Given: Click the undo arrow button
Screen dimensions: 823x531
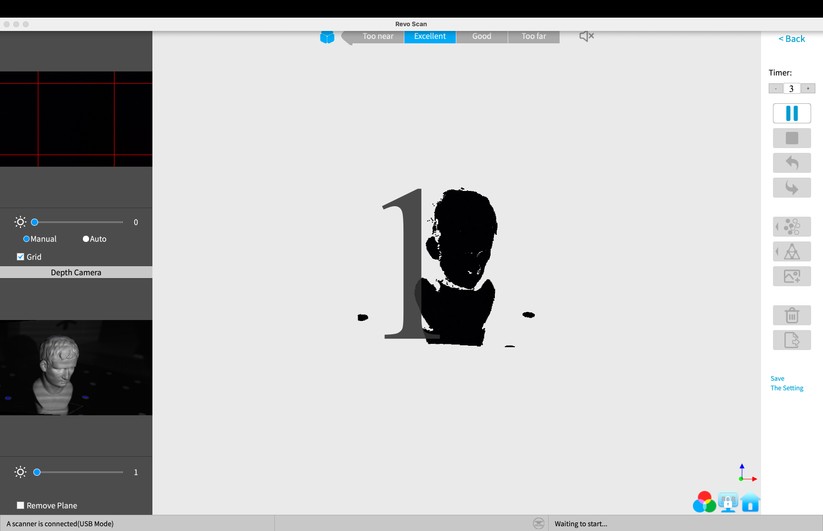Looking at the screenshot, I should (791, 162).
